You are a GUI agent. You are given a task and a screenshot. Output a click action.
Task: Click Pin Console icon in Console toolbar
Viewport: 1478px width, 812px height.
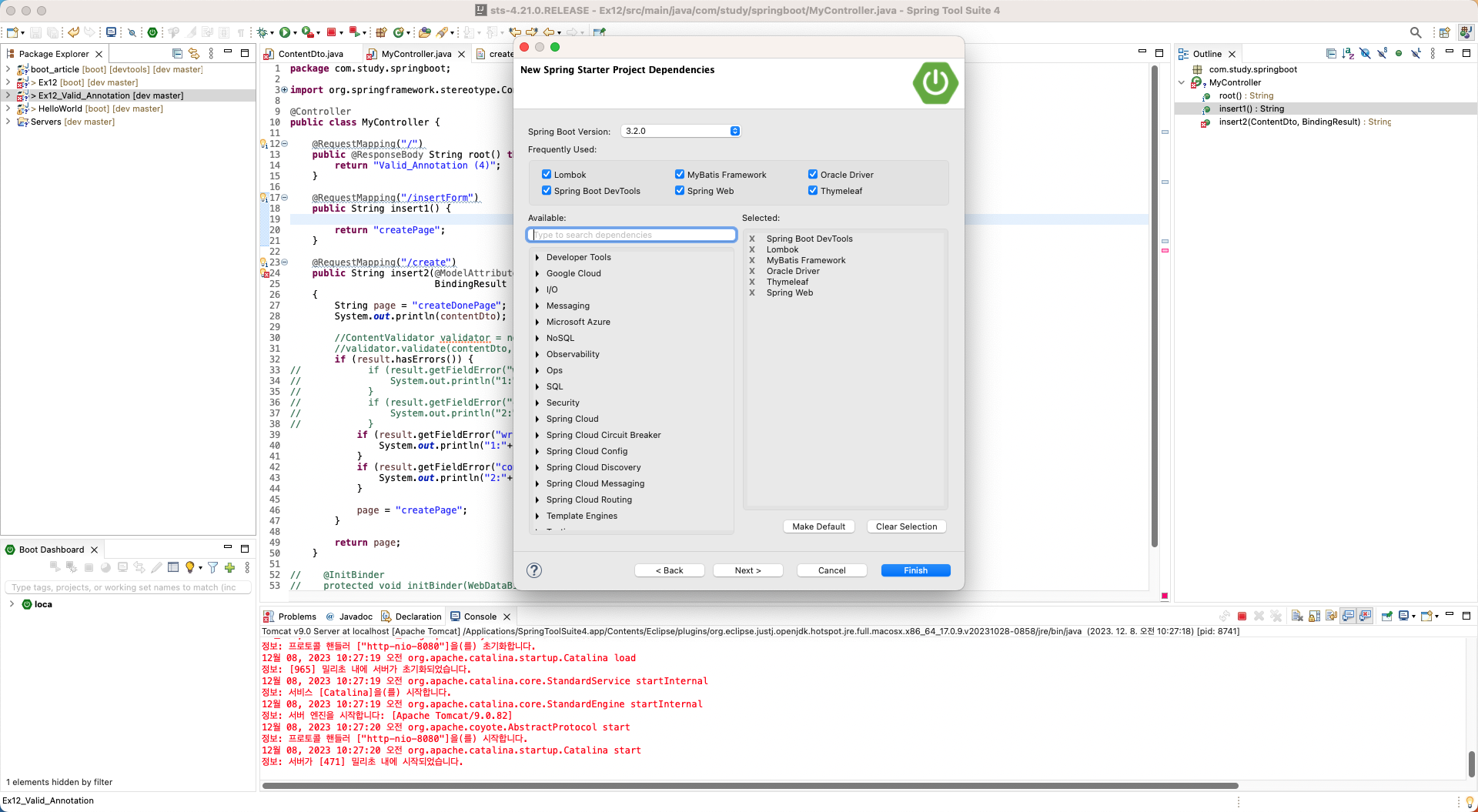coord(1386,617)
